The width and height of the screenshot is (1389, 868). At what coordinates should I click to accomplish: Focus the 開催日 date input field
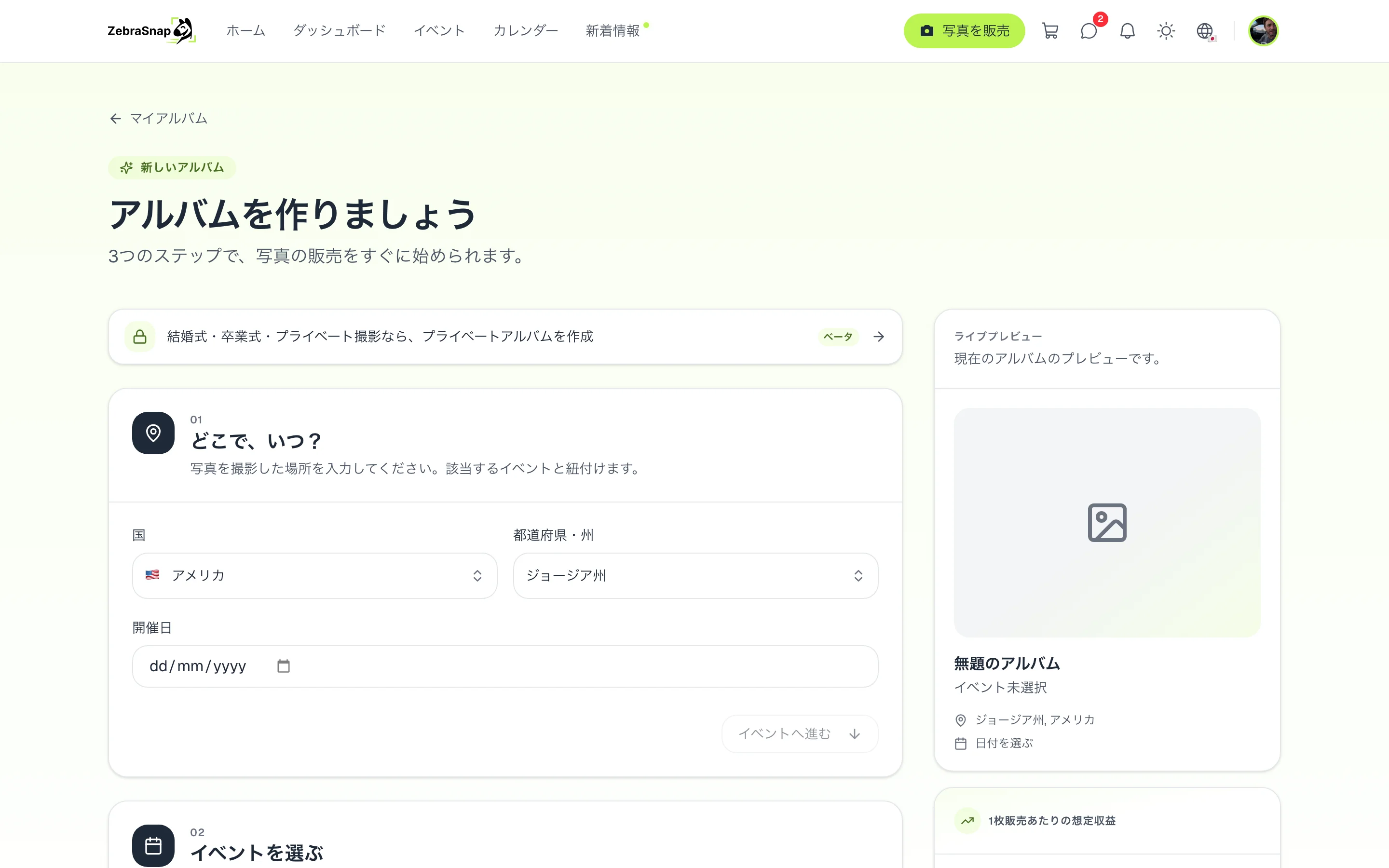(x=505, y=666)
